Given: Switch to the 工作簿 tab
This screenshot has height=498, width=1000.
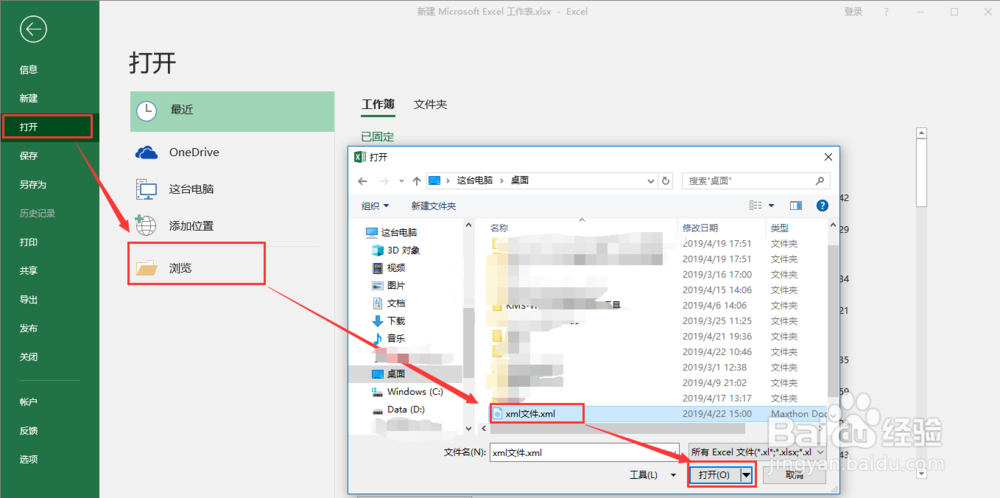Looking at the screenshot, I should pos(378,105).
